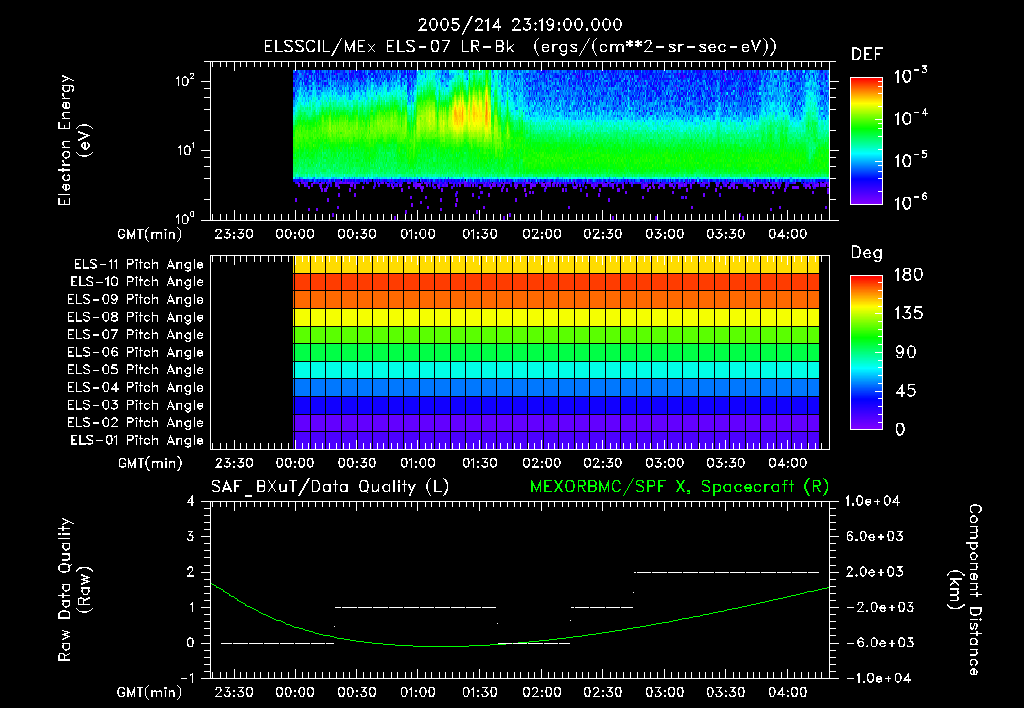Click the red high-flux spot in the electron spectrogram
This screenshot has height=708, width=1024.
click(458, 115)
